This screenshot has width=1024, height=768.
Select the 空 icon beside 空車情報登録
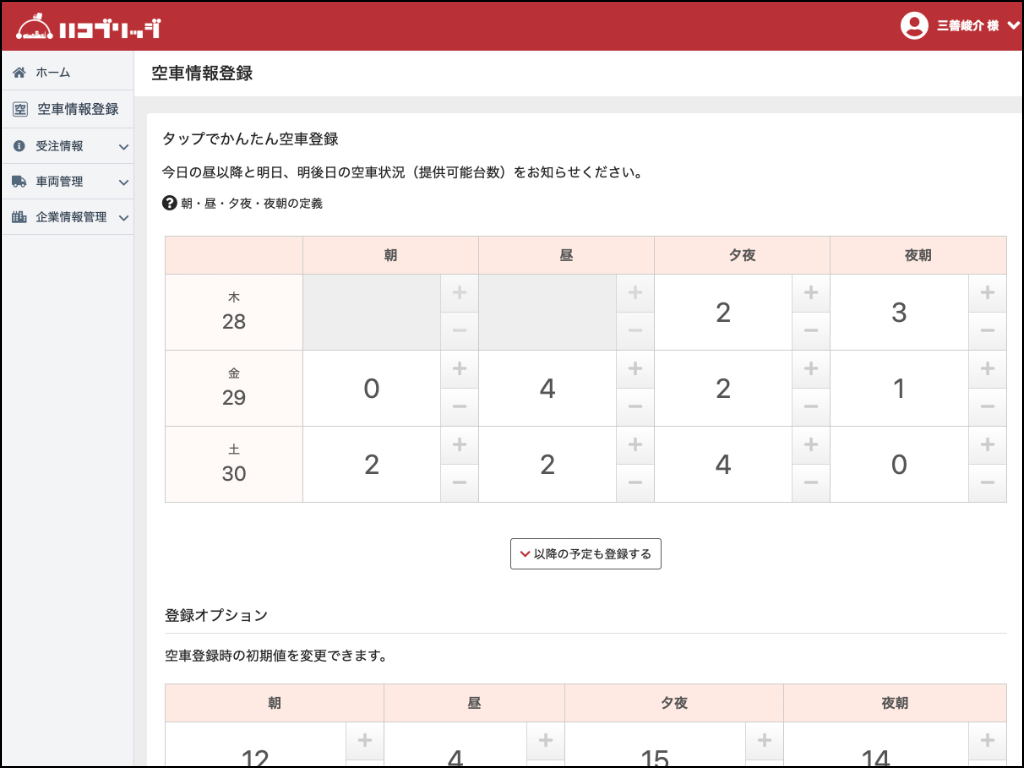coord(19,109)
